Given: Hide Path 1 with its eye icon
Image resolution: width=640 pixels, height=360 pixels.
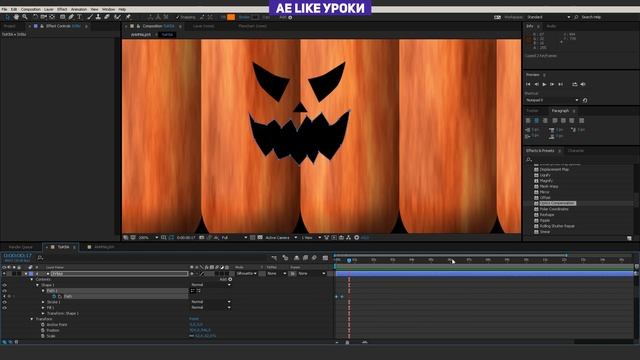Looking at the screenshot, I should click(4, 291).
